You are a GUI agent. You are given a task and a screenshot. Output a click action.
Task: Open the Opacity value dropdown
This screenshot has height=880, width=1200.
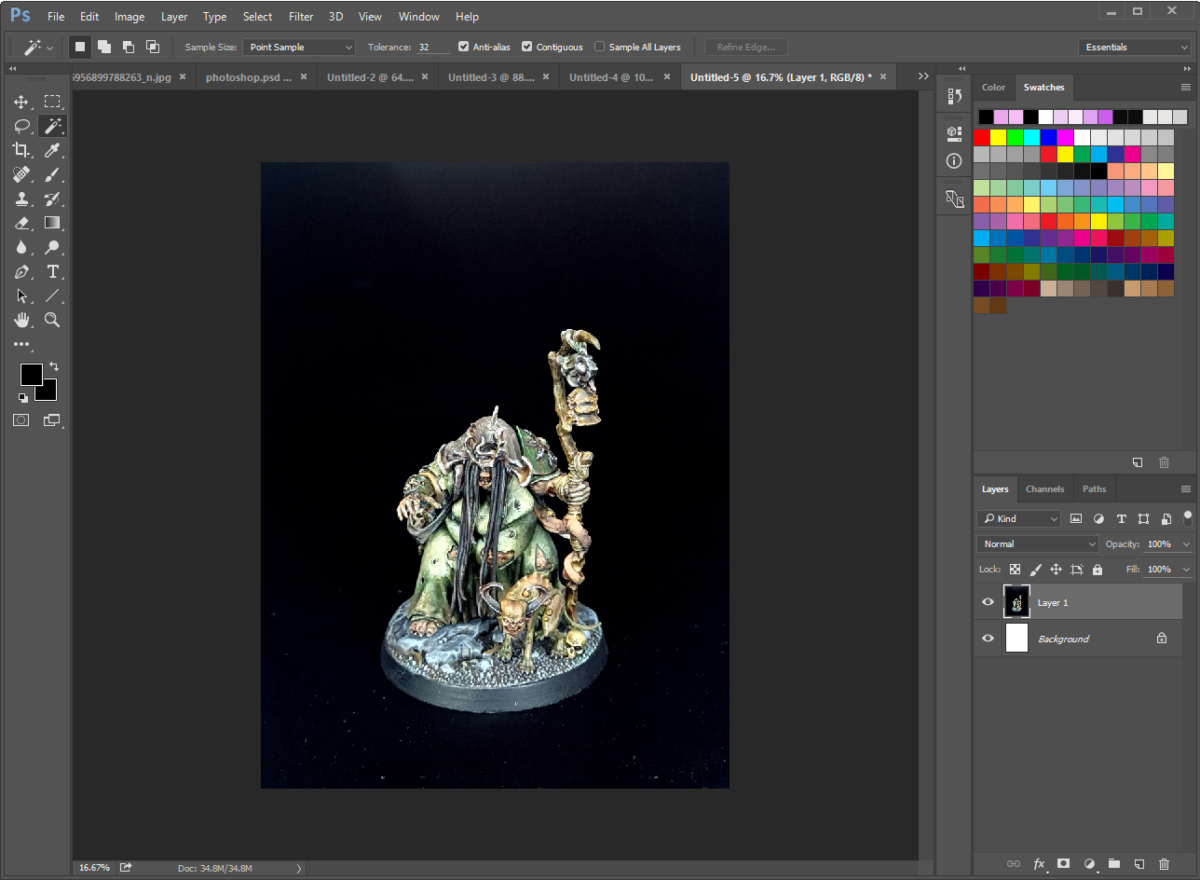click(1184, 543)
